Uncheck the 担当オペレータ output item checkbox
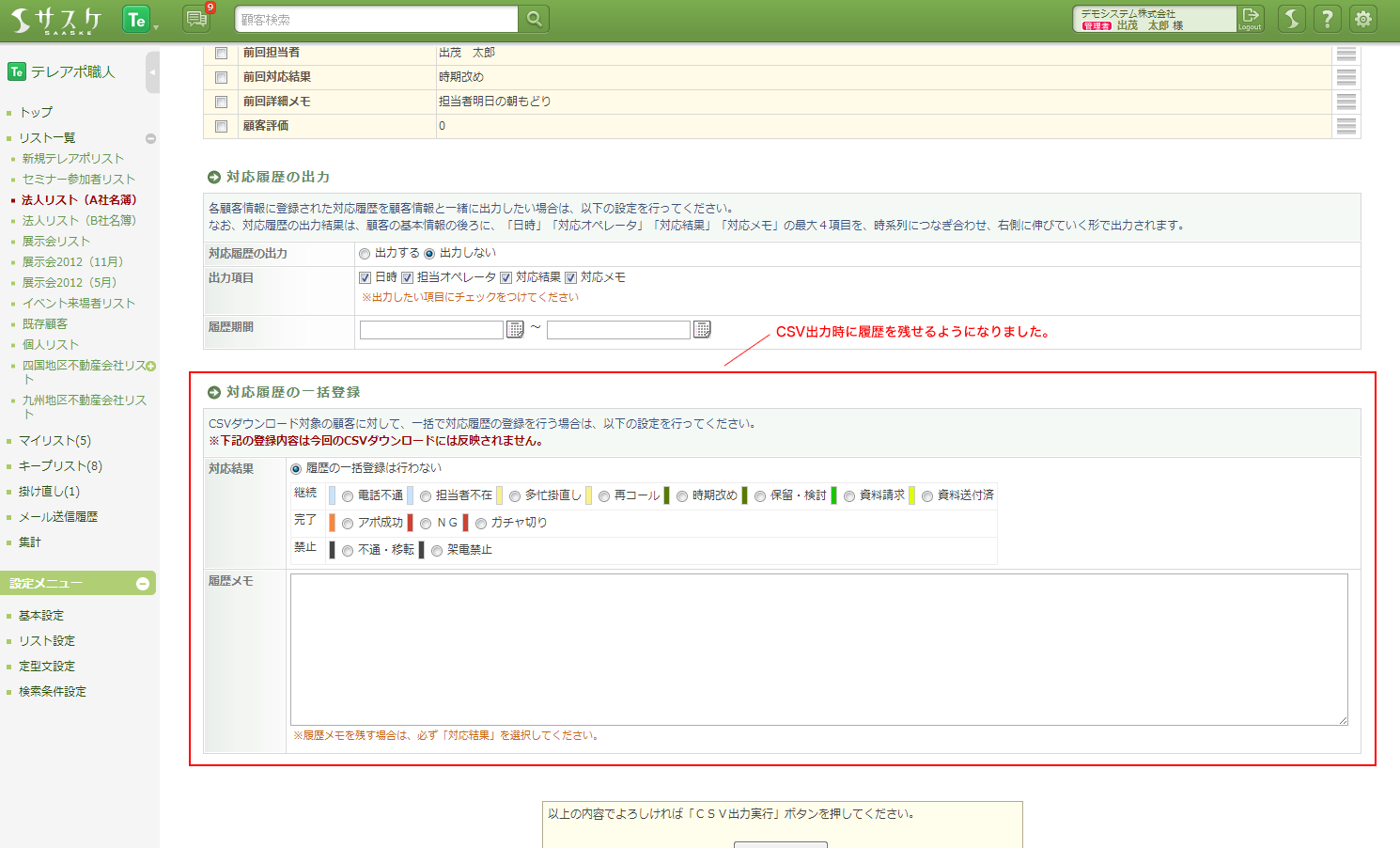Viewport: 1400px width, 848px height. [x=408, y=278]
